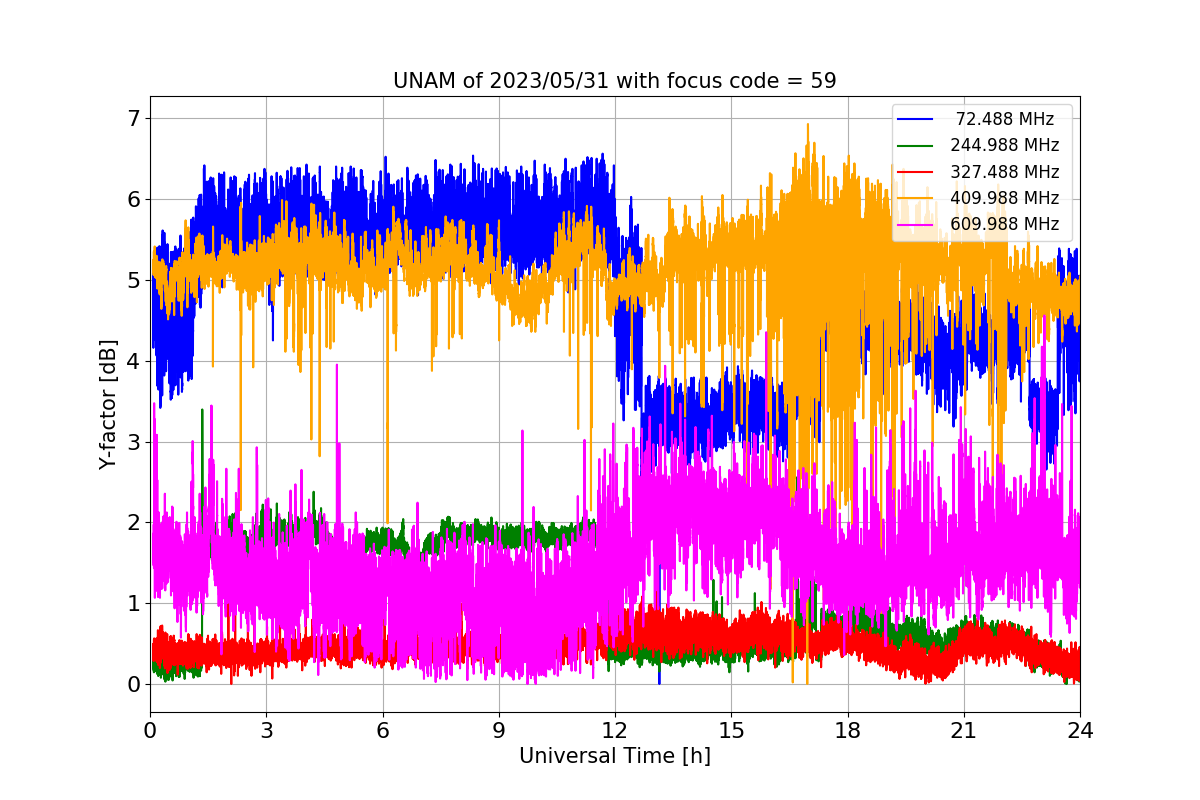Click the y-axis tick label '4'
This screenshot has height=800, width=1200.
(x=134, y=362)
